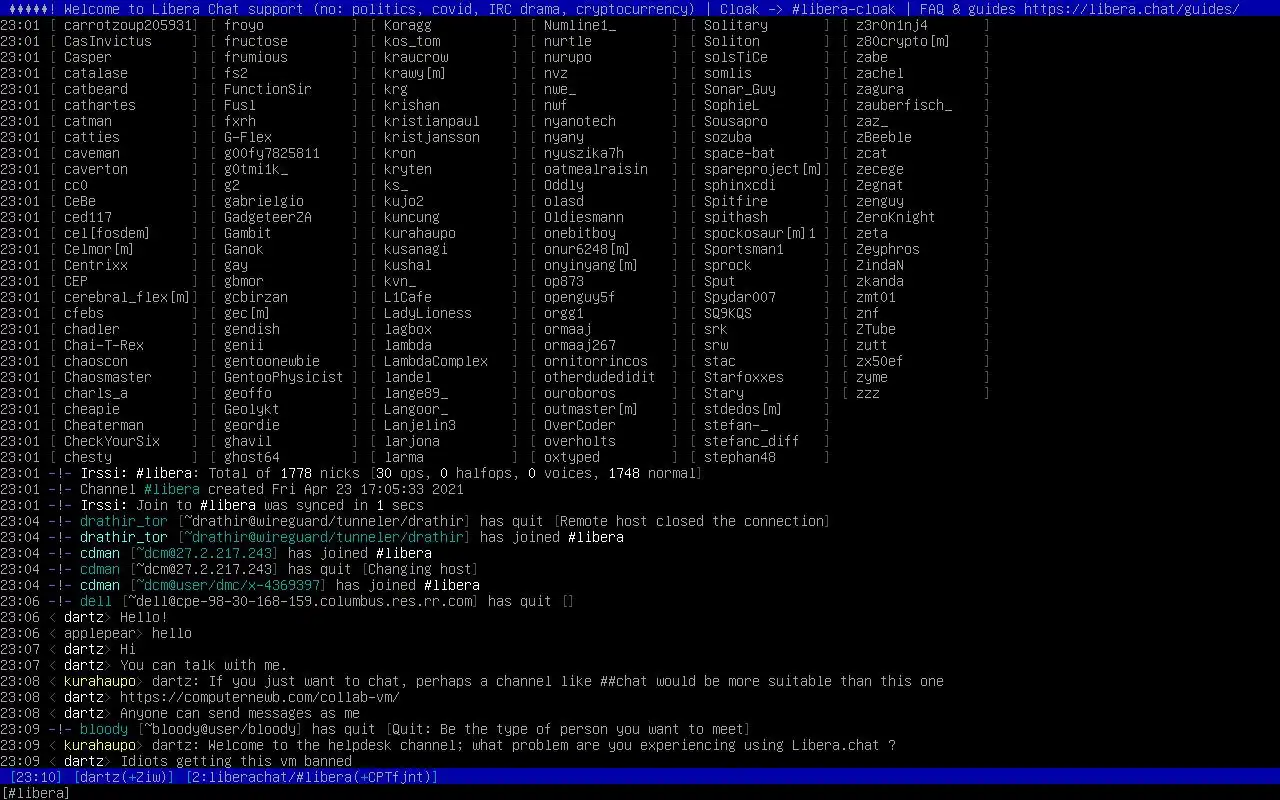This screenshot has height=800, width=1280.
Task: Click the 'Total of 1778 nicks' summary line
Action: 351,473
